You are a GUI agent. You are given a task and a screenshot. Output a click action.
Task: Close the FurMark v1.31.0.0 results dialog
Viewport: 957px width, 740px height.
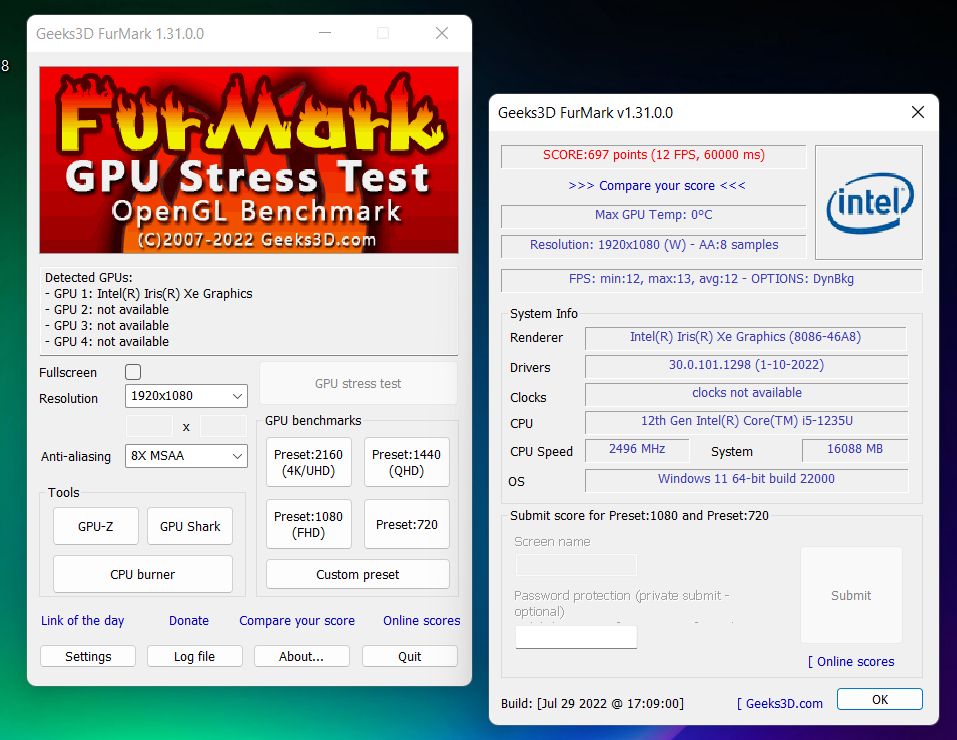click(x=917, y=112)
